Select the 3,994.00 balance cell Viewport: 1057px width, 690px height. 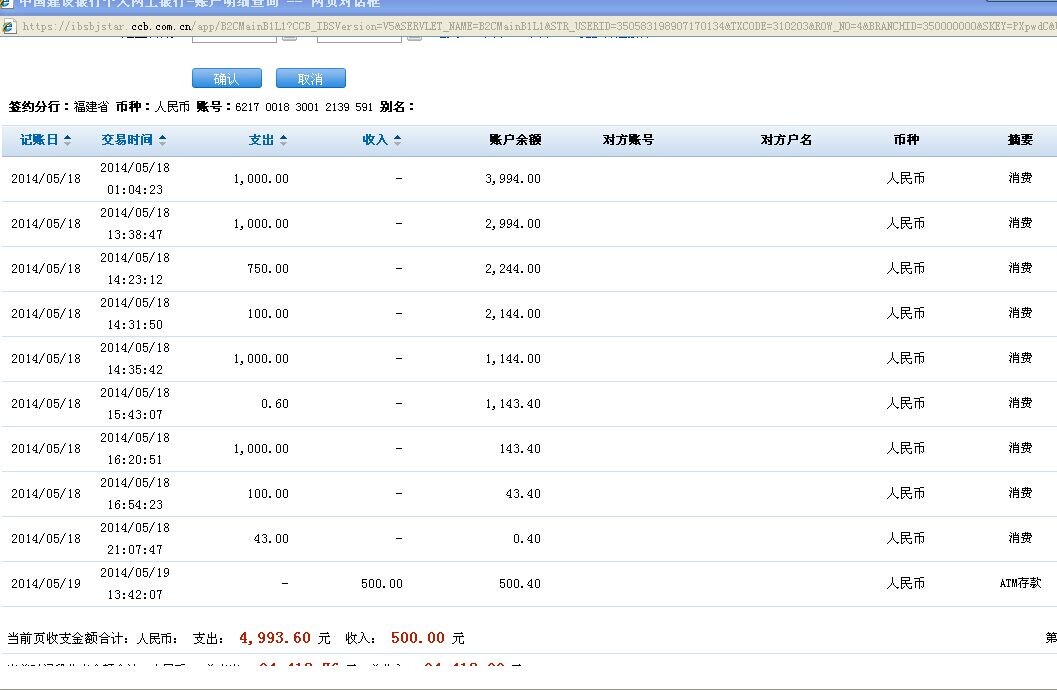coord(513,179)
